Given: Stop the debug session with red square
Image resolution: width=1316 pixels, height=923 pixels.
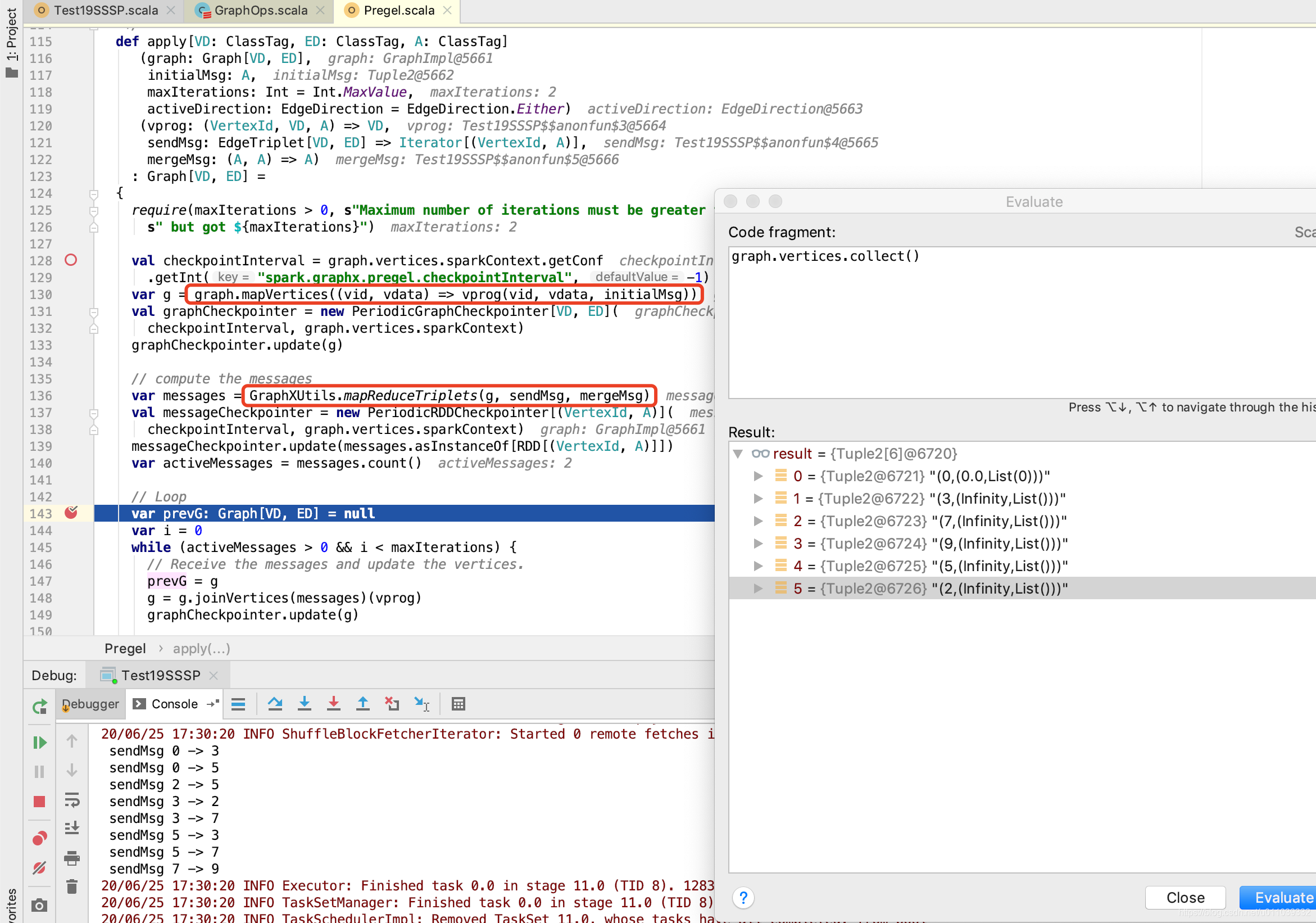Looking at the screenshot, I should pyautogui.click(x=39, y=802).
